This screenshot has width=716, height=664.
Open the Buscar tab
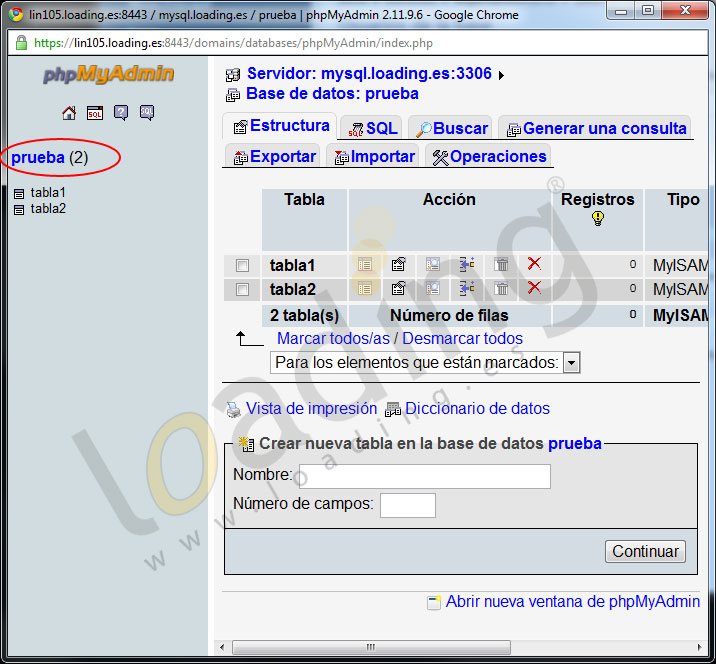click(450, 128)
